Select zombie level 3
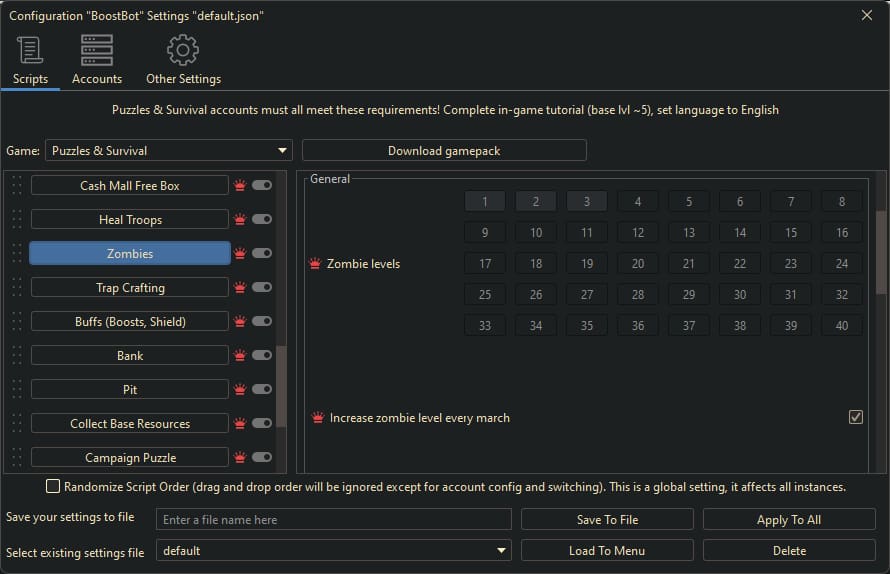 pyautogui.click(x=587, y=202)
